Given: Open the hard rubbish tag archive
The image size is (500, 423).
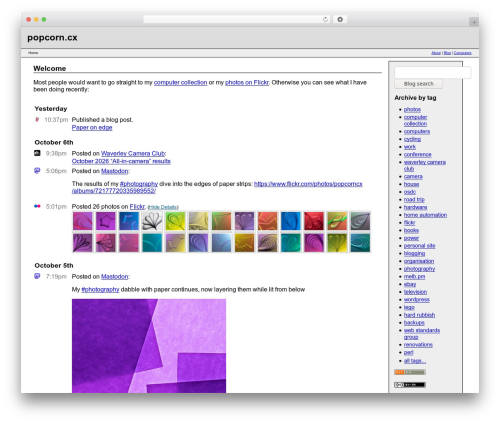Looking at the screenshot, I should tap(419, 315).
